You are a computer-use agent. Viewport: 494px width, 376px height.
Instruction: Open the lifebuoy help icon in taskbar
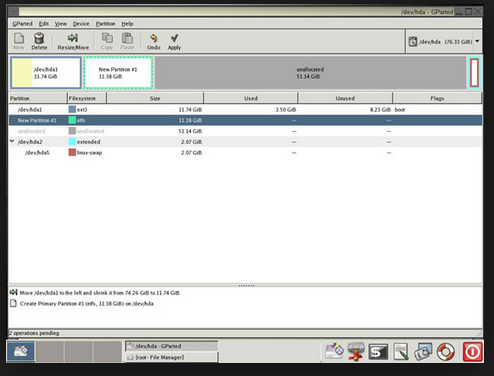coord(446,352)
